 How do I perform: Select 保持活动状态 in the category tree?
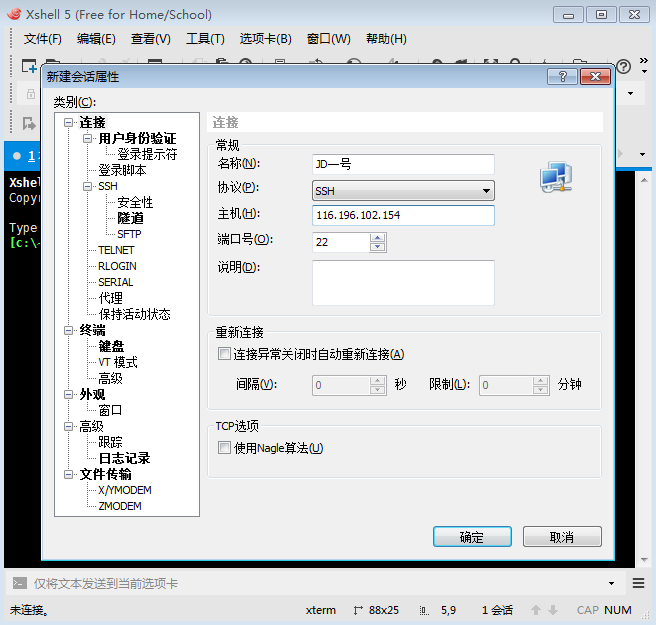134,314
